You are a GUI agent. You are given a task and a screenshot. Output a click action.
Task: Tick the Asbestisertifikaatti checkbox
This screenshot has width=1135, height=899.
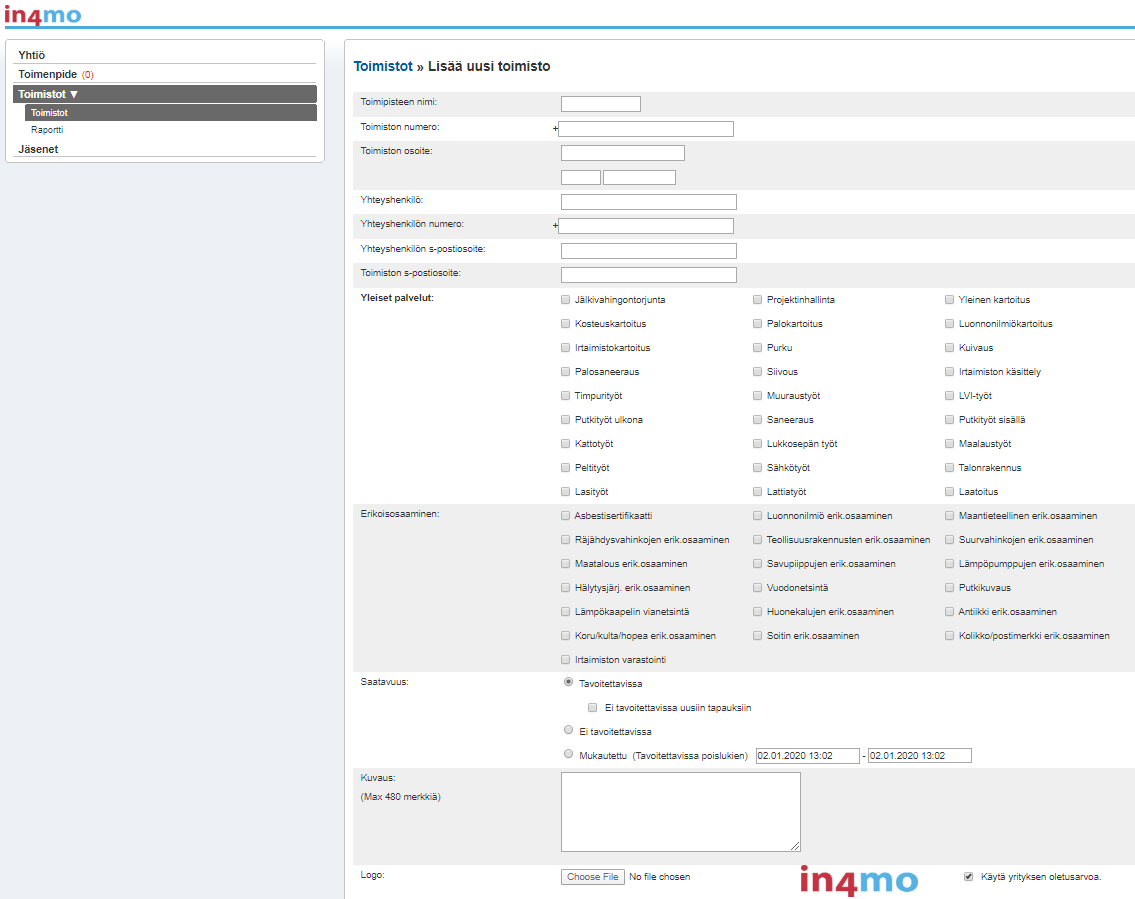pyautogui.click(x=566, y=516)
